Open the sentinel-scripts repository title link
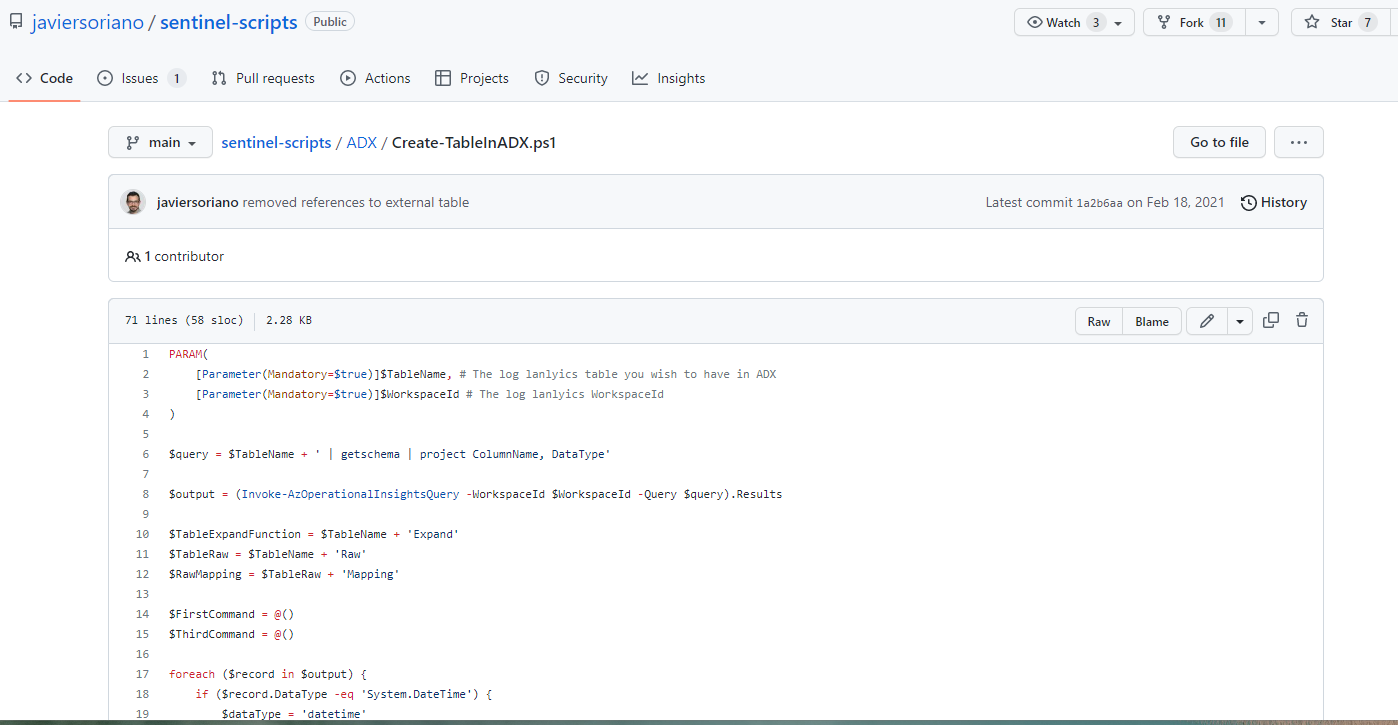 [x=229, y=22]
